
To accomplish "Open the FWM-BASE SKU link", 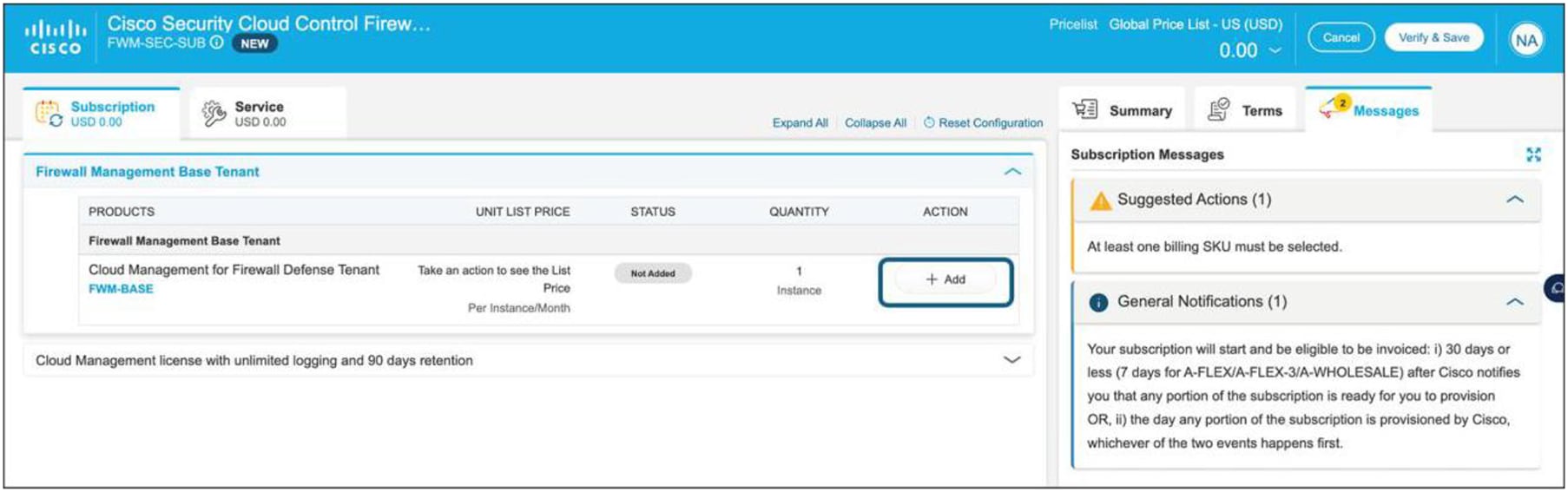I will click(121, 289).
